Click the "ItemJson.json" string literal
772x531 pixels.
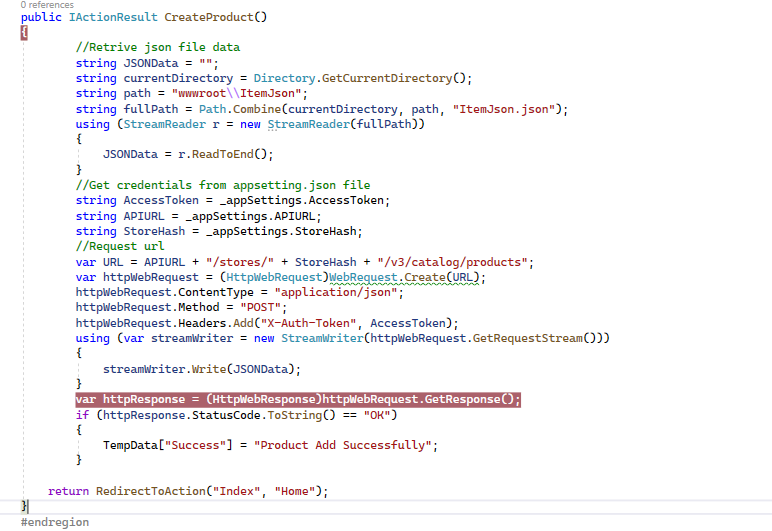[x=504, y=109]
